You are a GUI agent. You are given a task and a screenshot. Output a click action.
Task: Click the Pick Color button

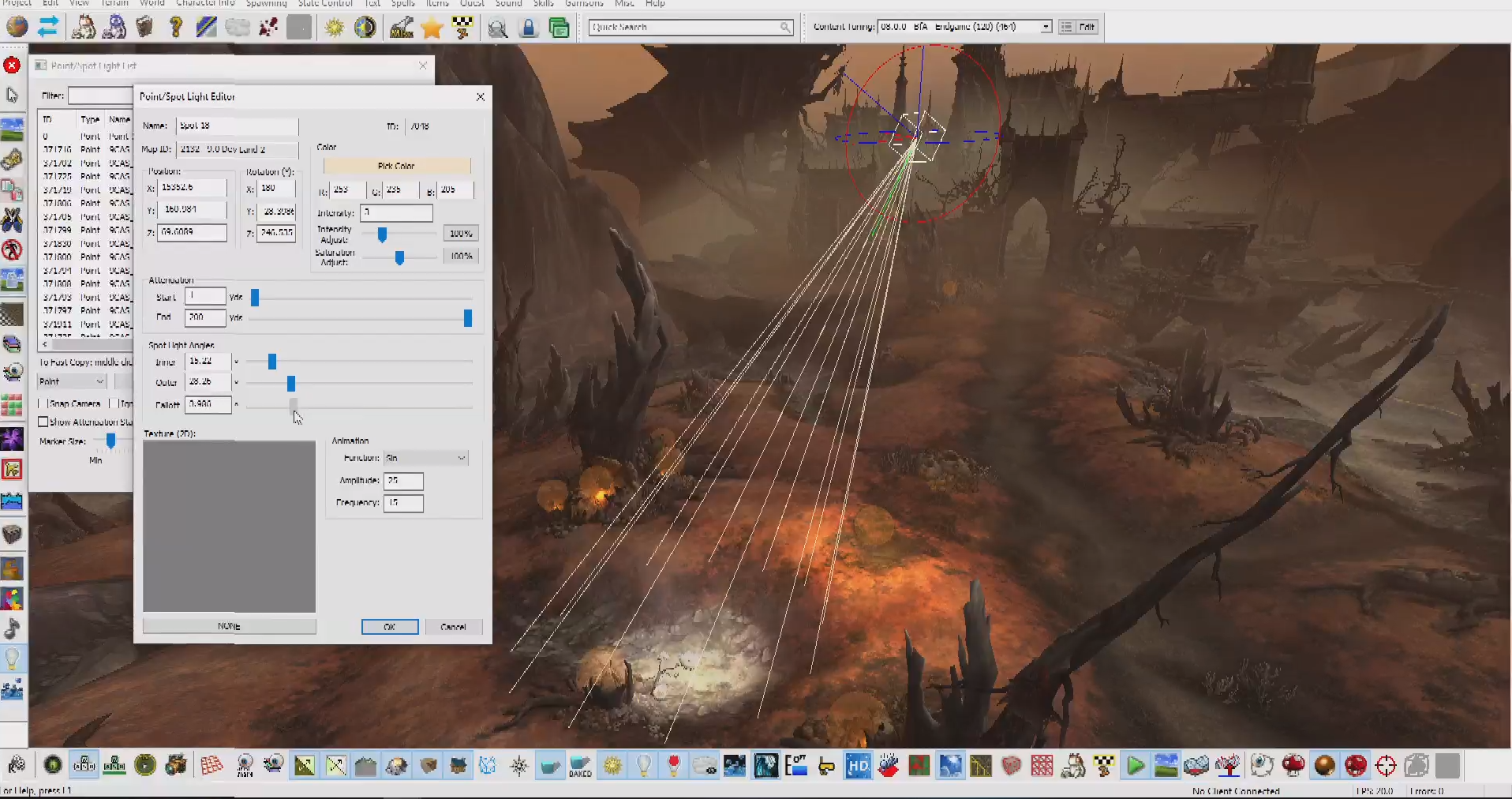pos(396,166)
